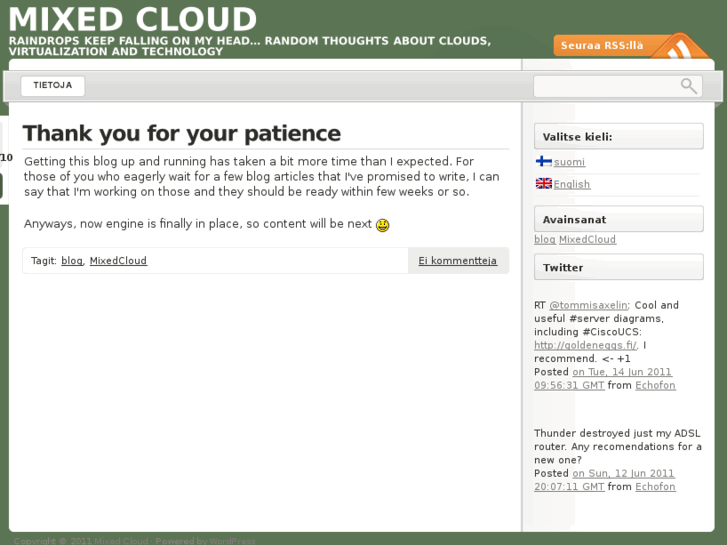727x545 pixels.
Task: Click the search input field
Action: point(606,86)
